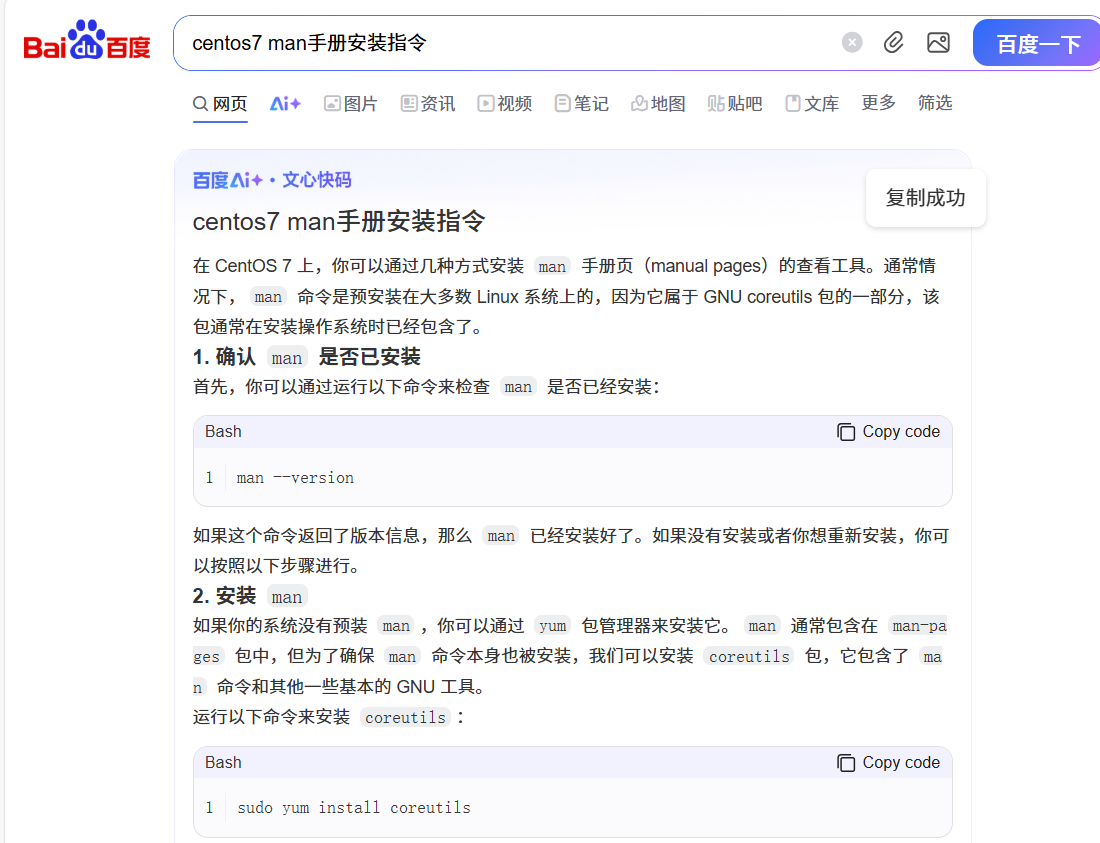
Task: Select the 网页 tab
Action: tap(220, 104)
